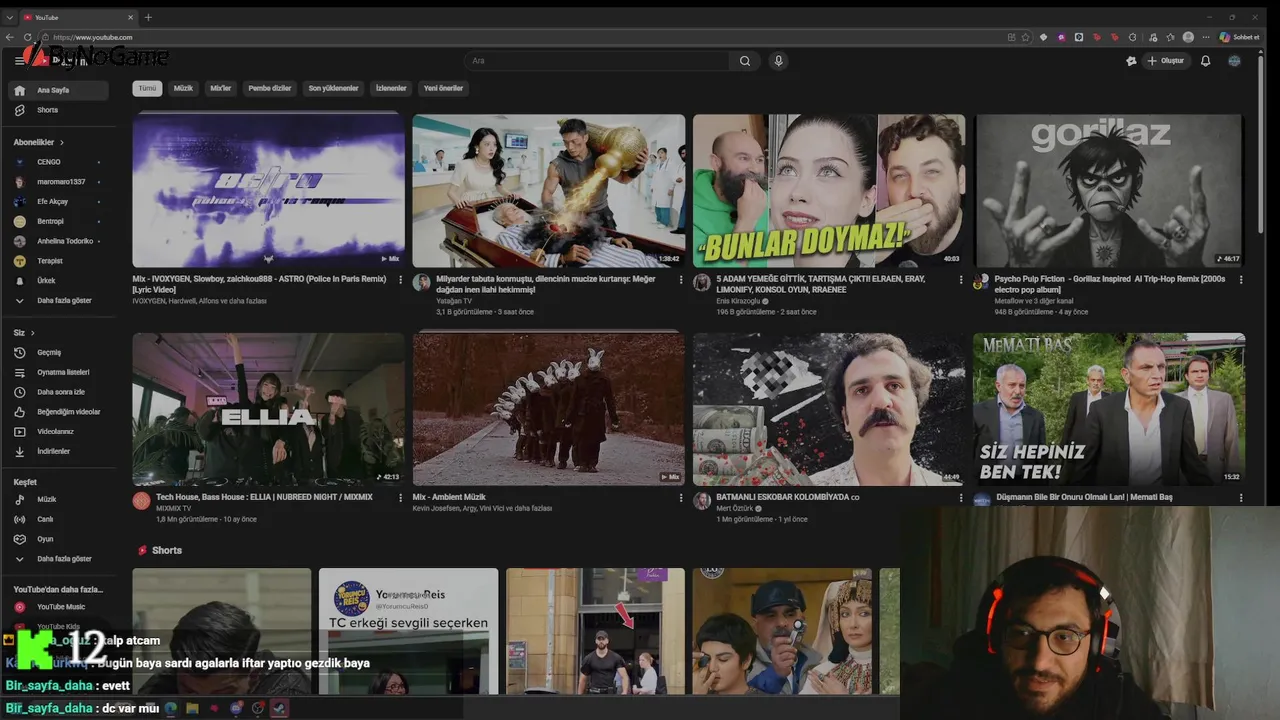Viewport: 1280px width, 720px height.
Task: Play the Ambient Müzik mix thumbnail
Action: coord(549,409)
